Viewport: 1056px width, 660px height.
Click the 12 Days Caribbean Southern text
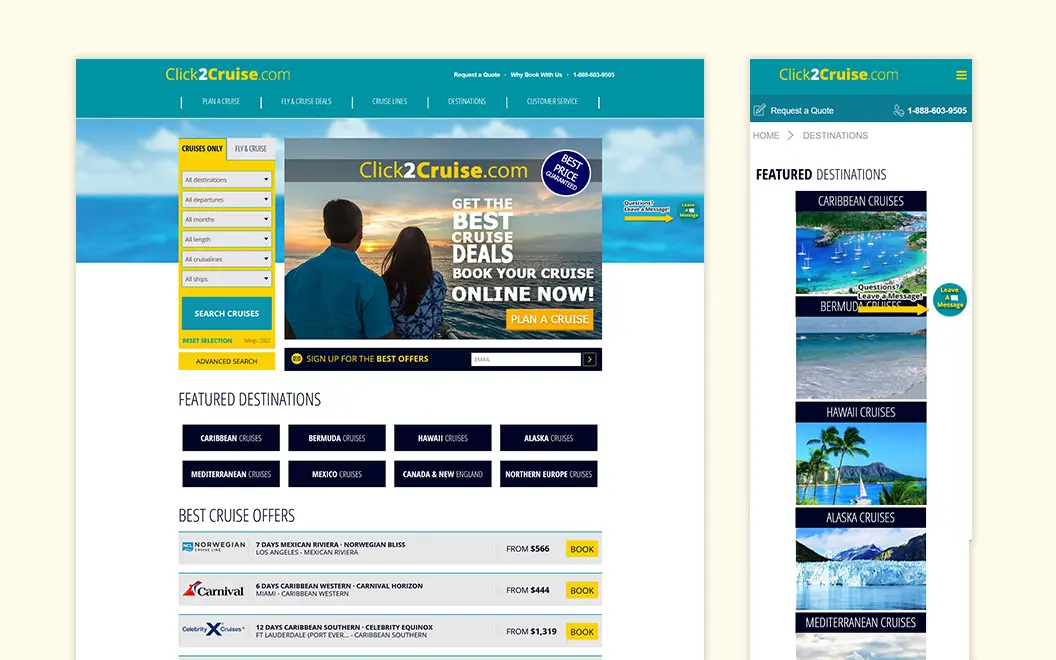click(344, 627)
